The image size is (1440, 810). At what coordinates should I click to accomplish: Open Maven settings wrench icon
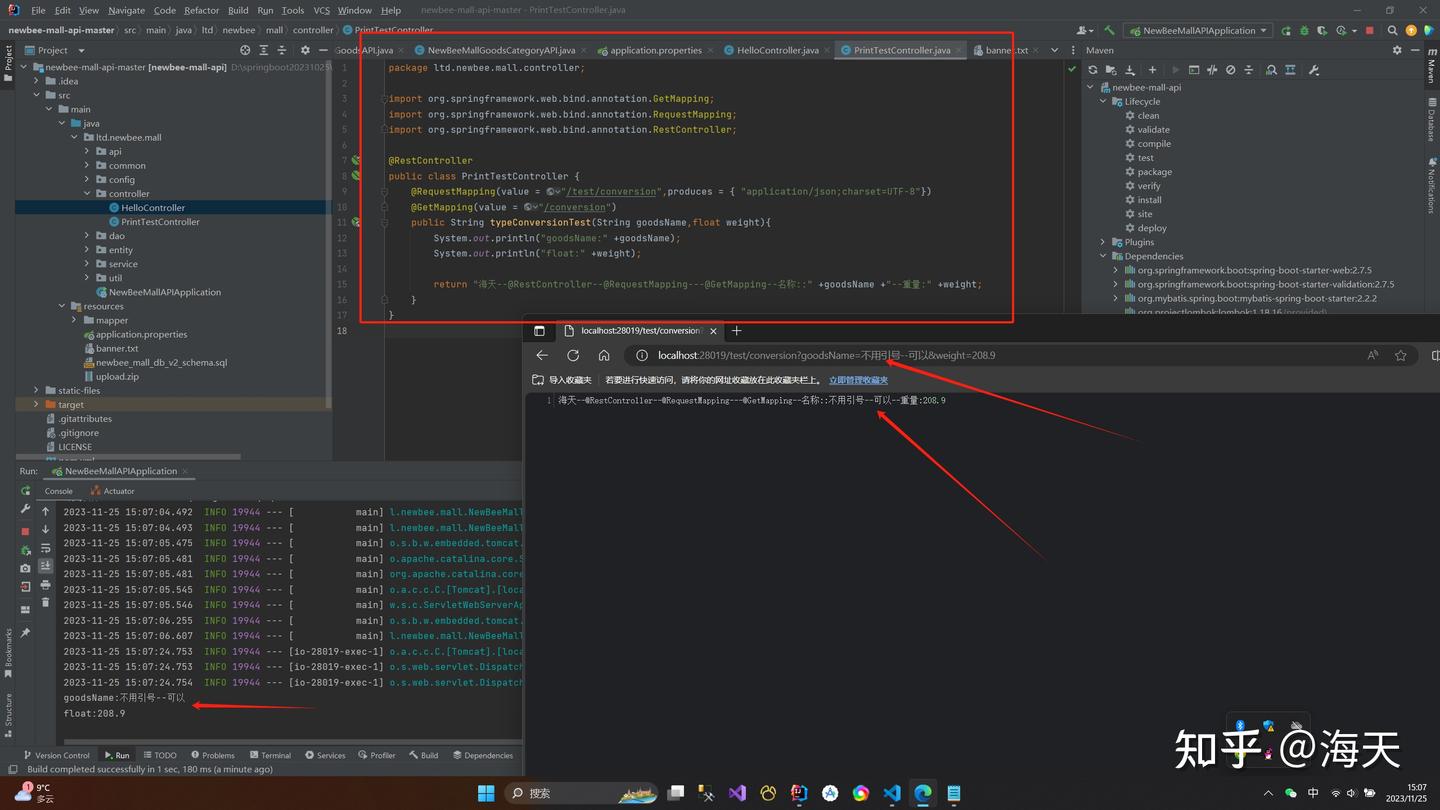click(1314, 70)
